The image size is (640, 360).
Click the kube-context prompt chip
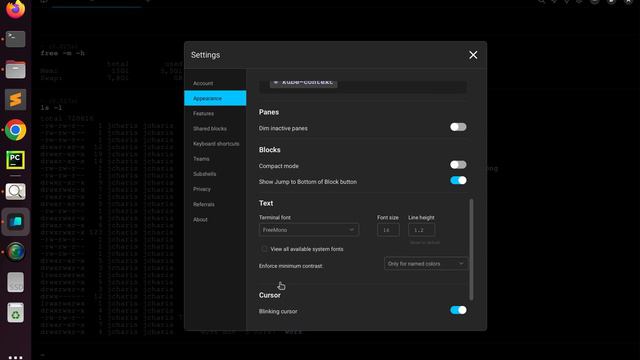pyautogui.click(x=303, y=83)
